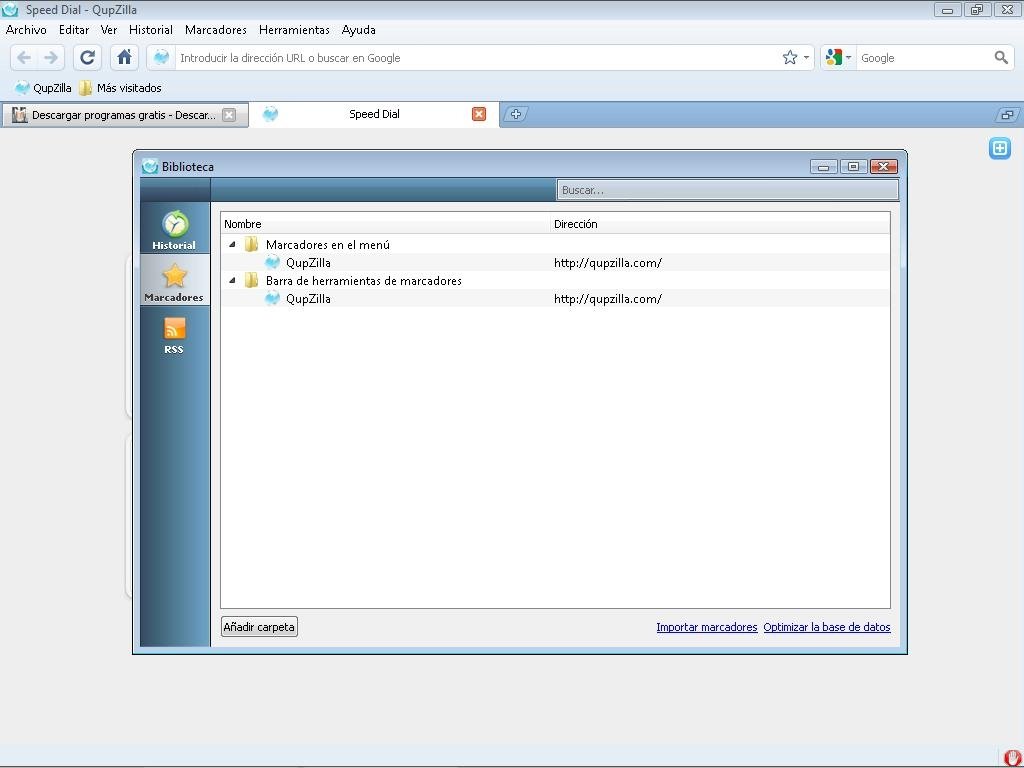This screenshot has height=768, width=1024.
Task: Switch to the Descargar programas gratis tab
Action: click(x=124, y=115)
